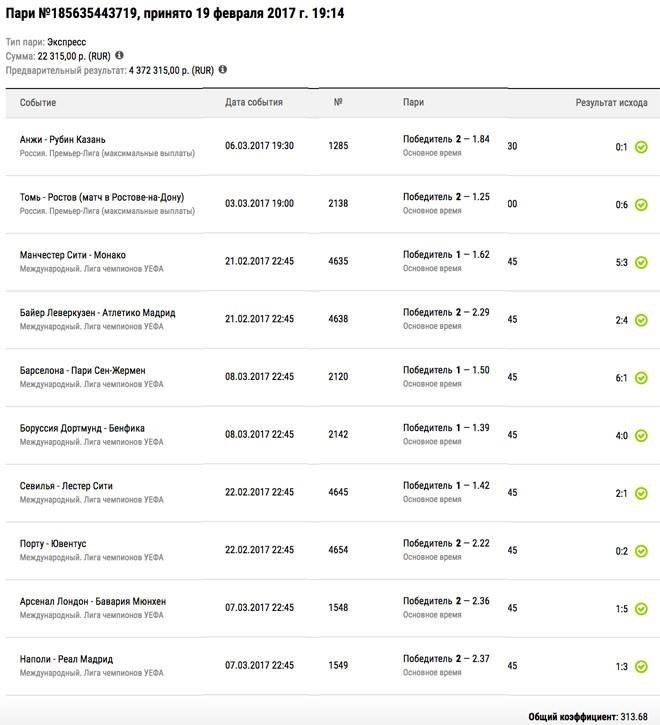Viewport: 660px width, 725px height.
Task: Select event Анжи - Рубин Казань
Action: [62, 139]
